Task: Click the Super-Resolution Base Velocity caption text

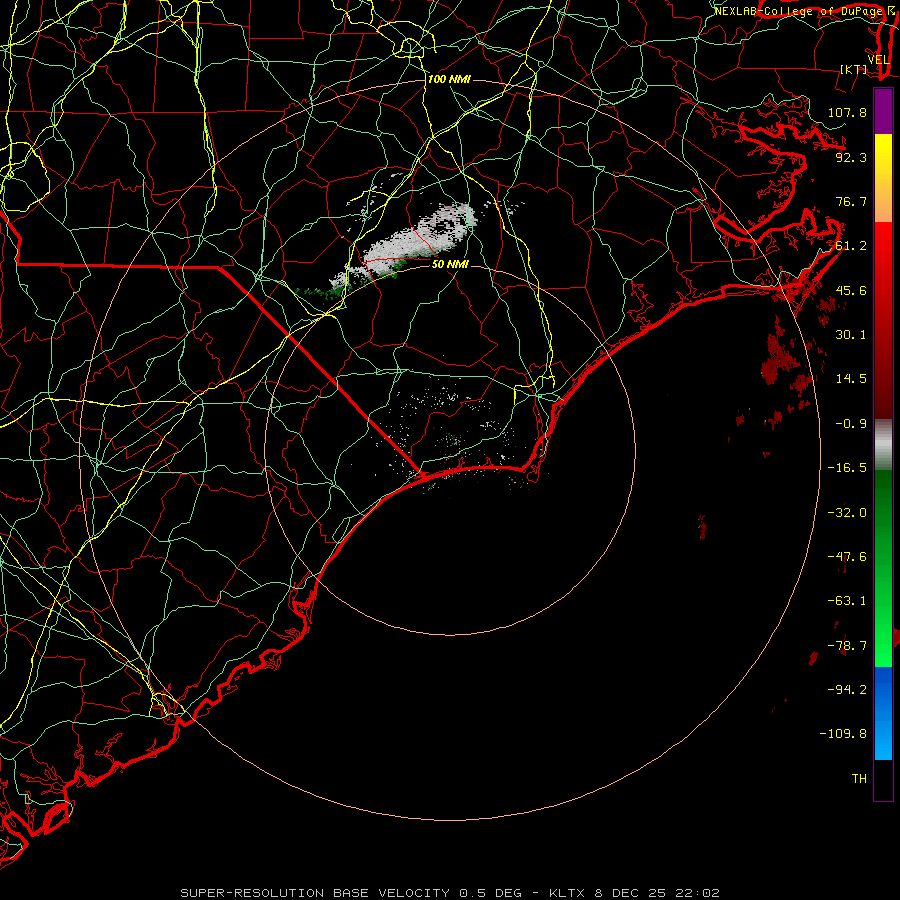Action: [x=449, y=893]
